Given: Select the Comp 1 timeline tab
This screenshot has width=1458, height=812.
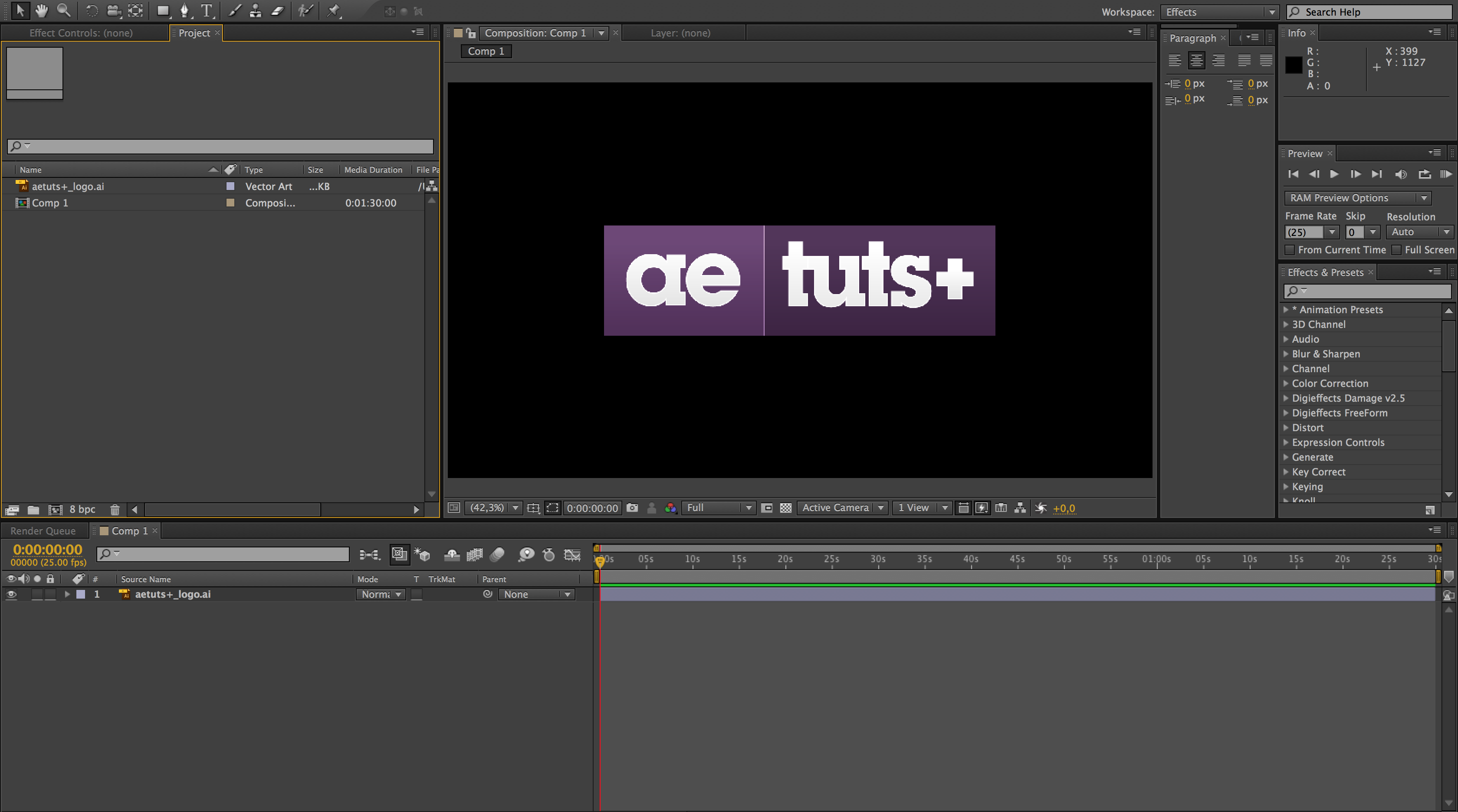Looking at the screenshot, I should pos(130,531).
